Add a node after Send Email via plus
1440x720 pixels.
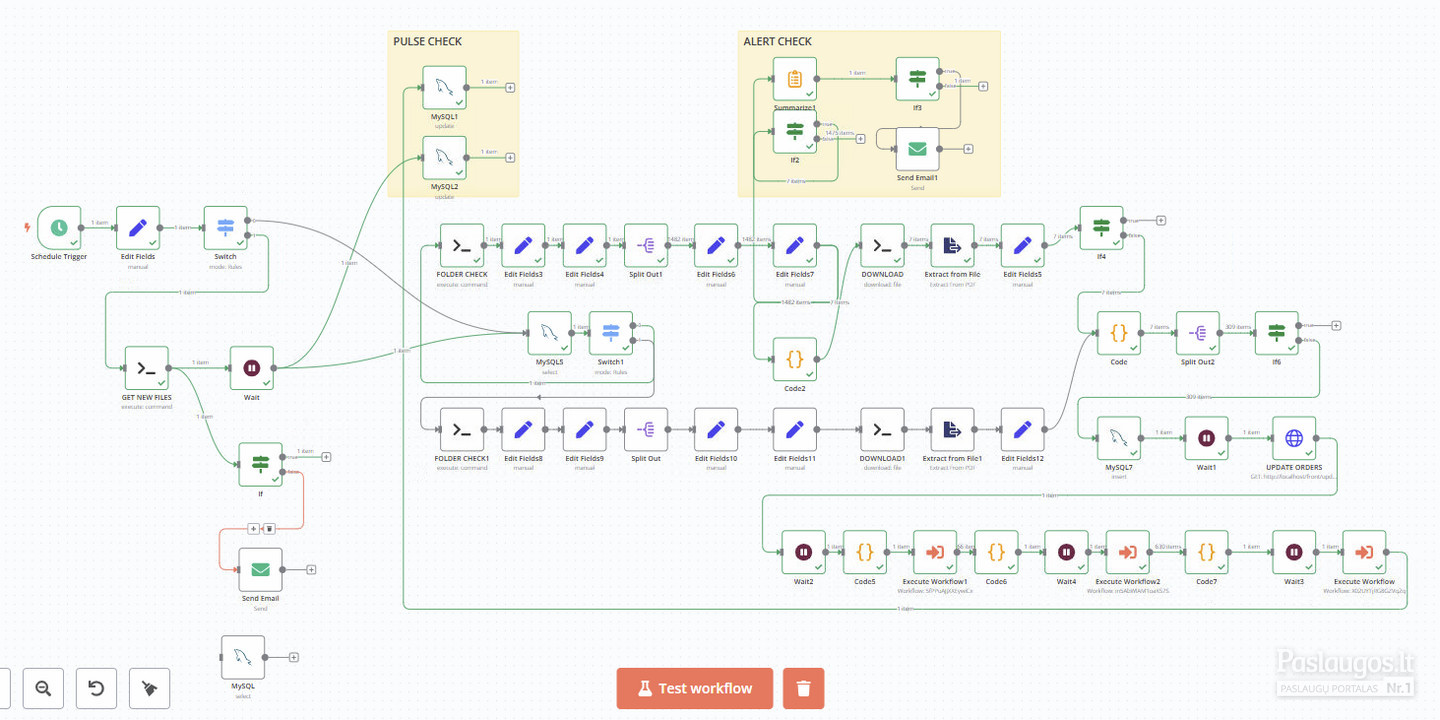311,570
